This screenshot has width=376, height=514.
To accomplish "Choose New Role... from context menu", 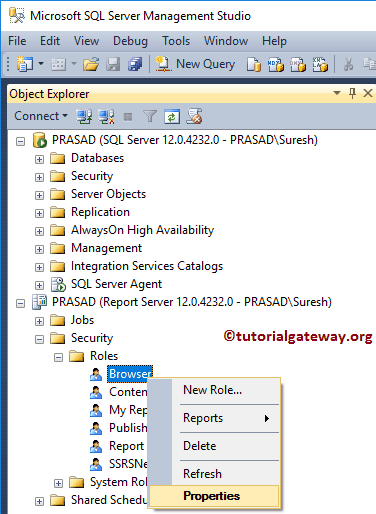I will (x=214, y=390).
